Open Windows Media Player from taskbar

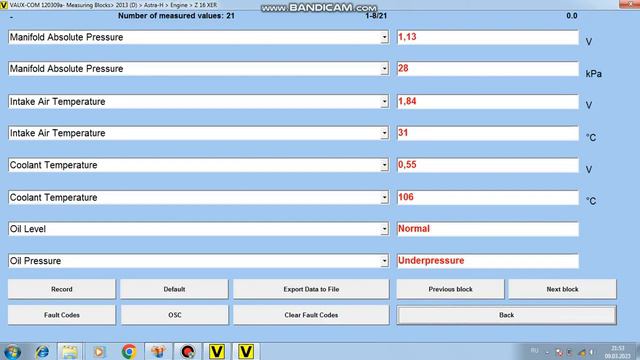99,352
